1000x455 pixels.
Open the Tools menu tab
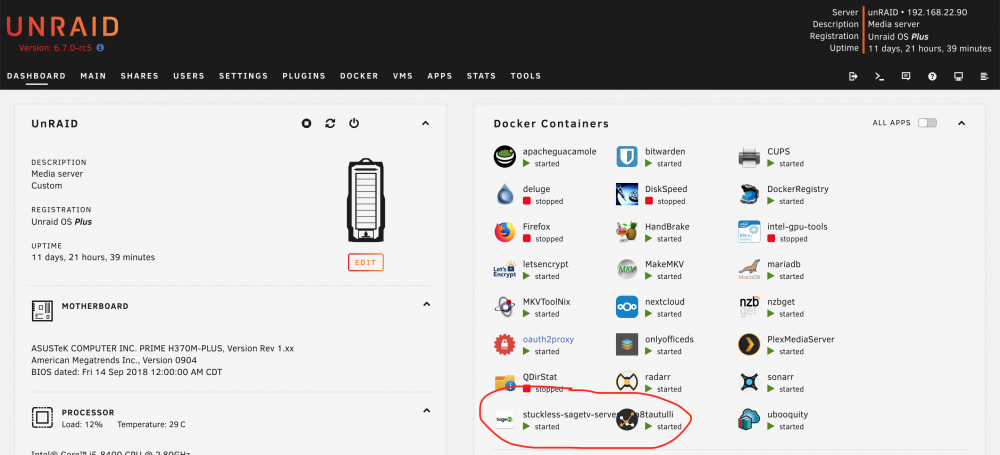tap(526, 76)
